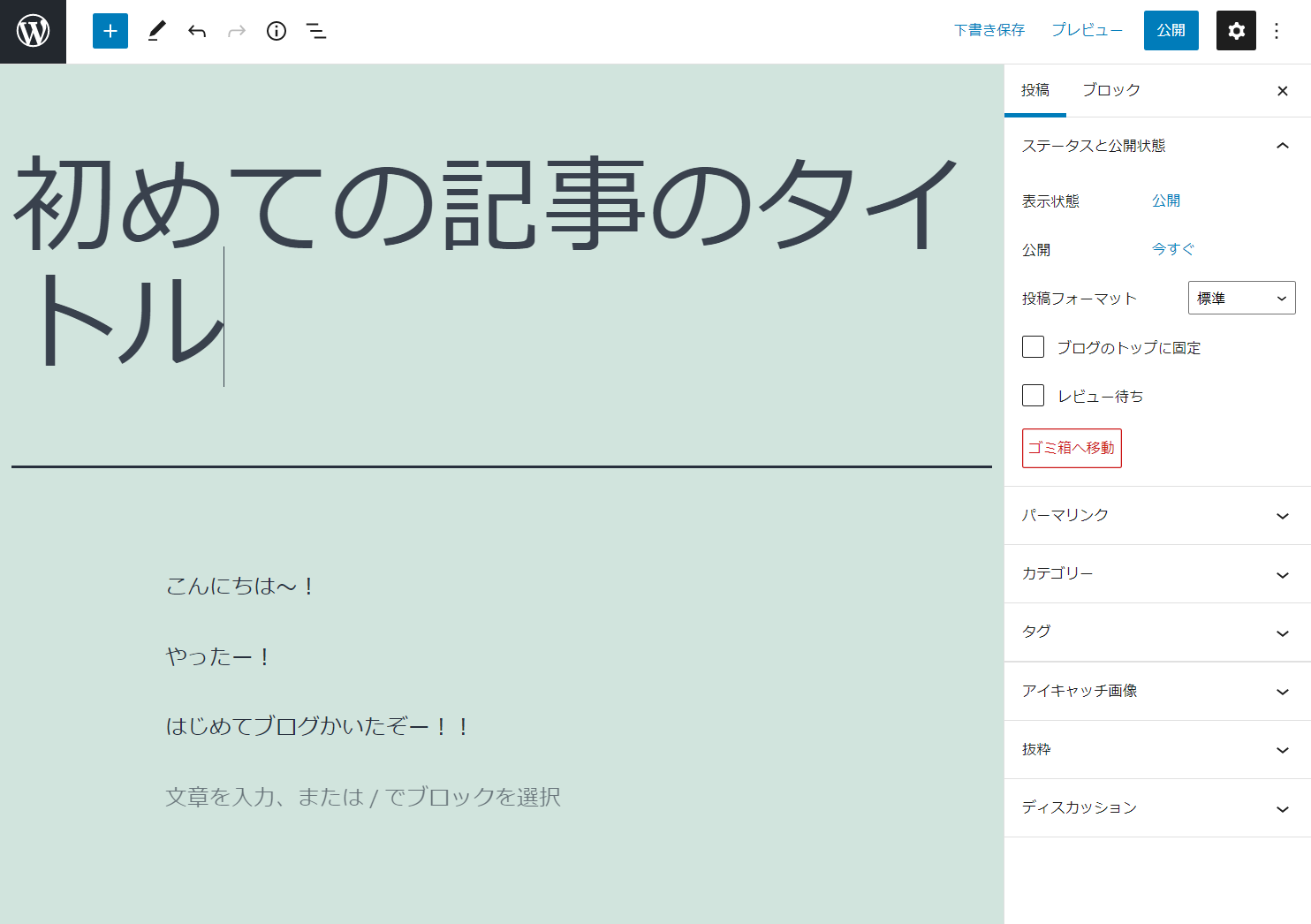Switch to the 投稿 tab
Viewport: 1311px width, 924px height.
[1035, 90]
